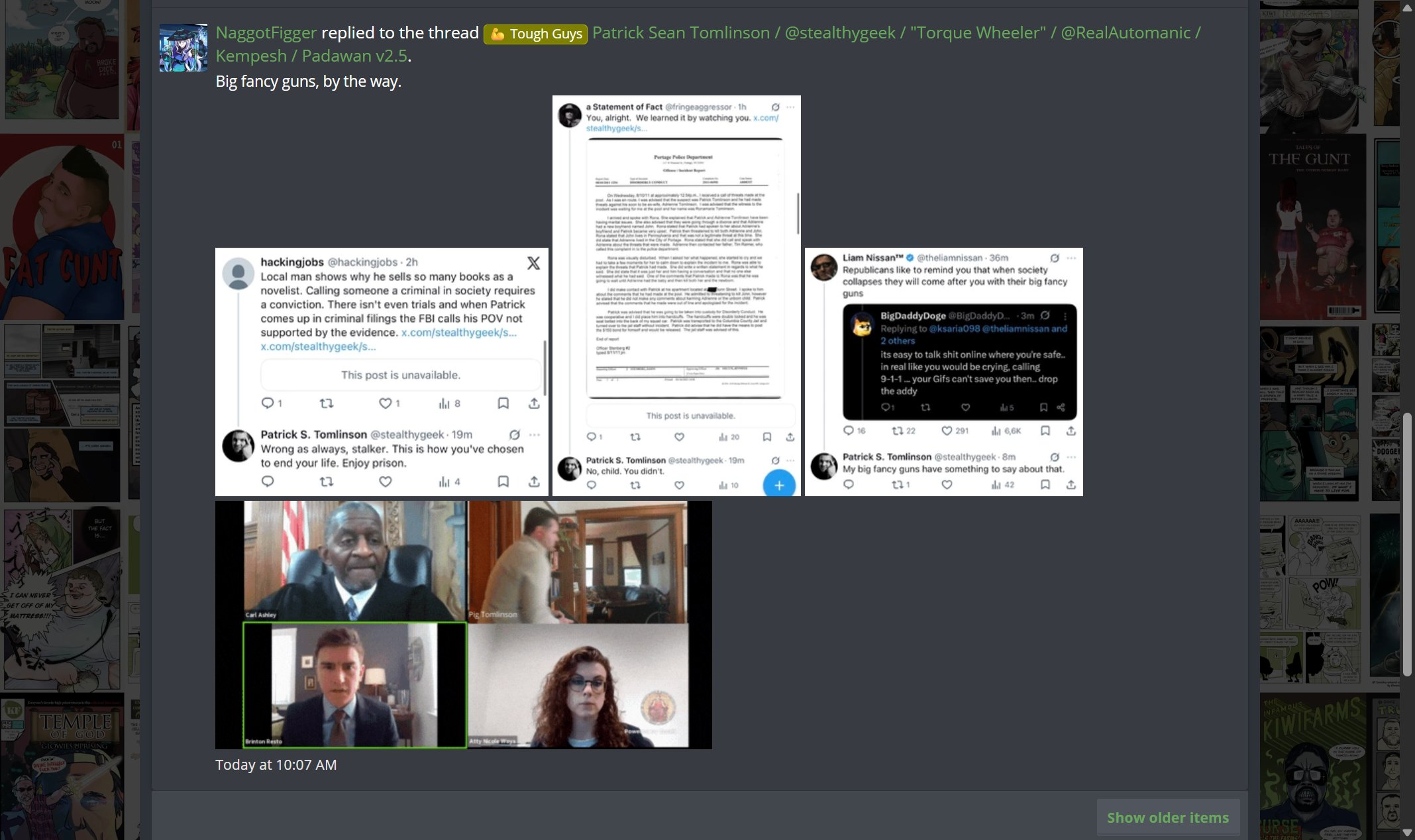The image size is (1415, 840).
Task: Open NaggotFigger's avatar image
Action: tap(183, 48)
